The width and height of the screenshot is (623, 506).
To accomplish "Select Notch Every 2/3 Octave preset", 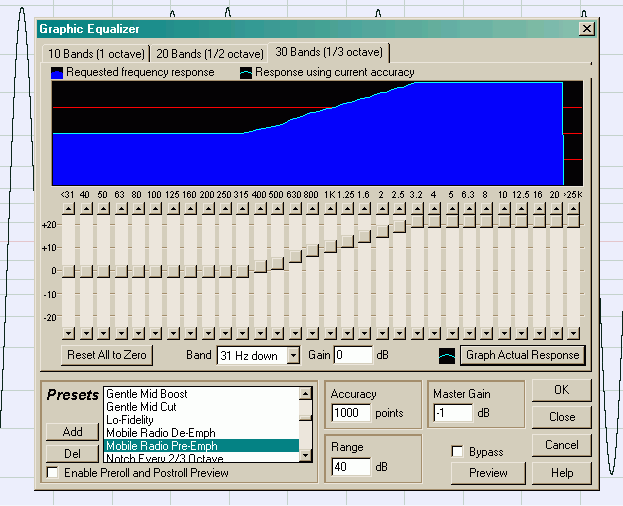I will point(201,458).
